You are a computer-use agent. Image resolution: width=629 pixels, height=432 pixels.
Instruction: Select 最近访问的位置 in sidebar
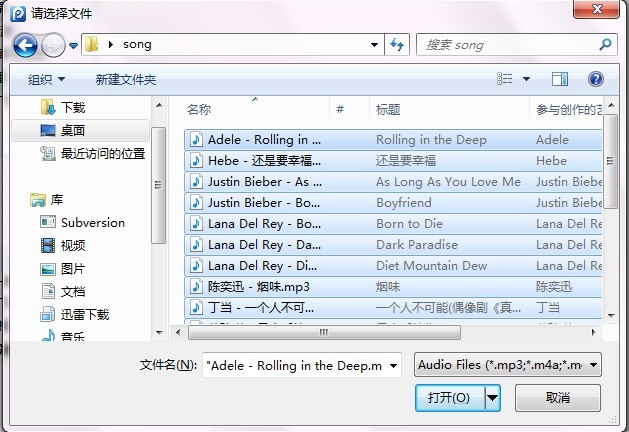click(103, 153)
